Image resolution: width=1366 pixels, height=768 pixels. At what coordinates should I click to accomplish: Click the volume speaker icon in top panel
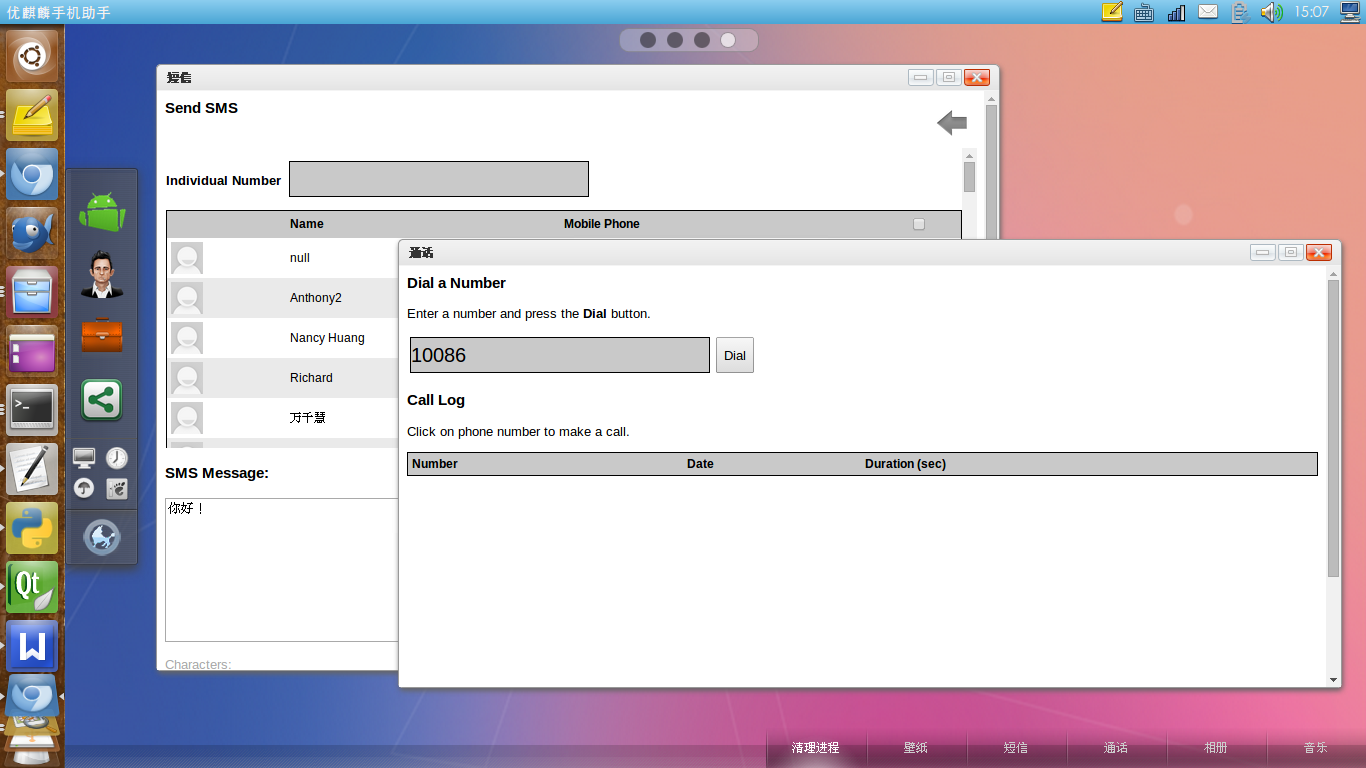coord(1271,12)
